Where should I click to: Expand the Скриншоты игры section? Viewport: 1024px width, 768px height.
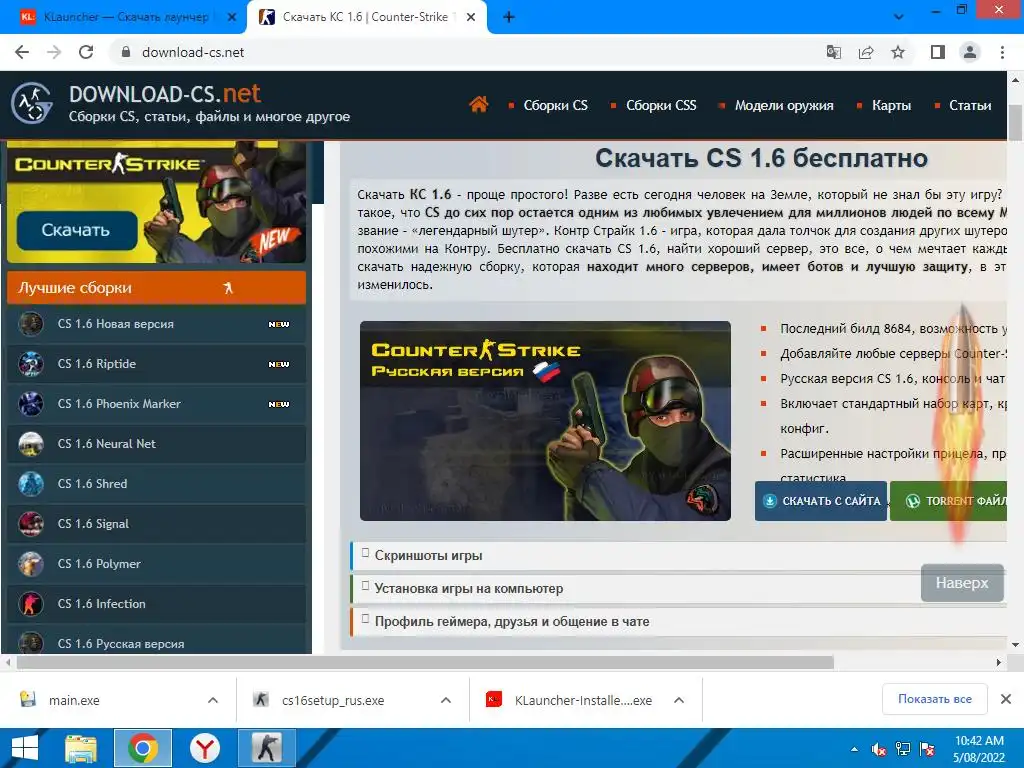point(678,555)
